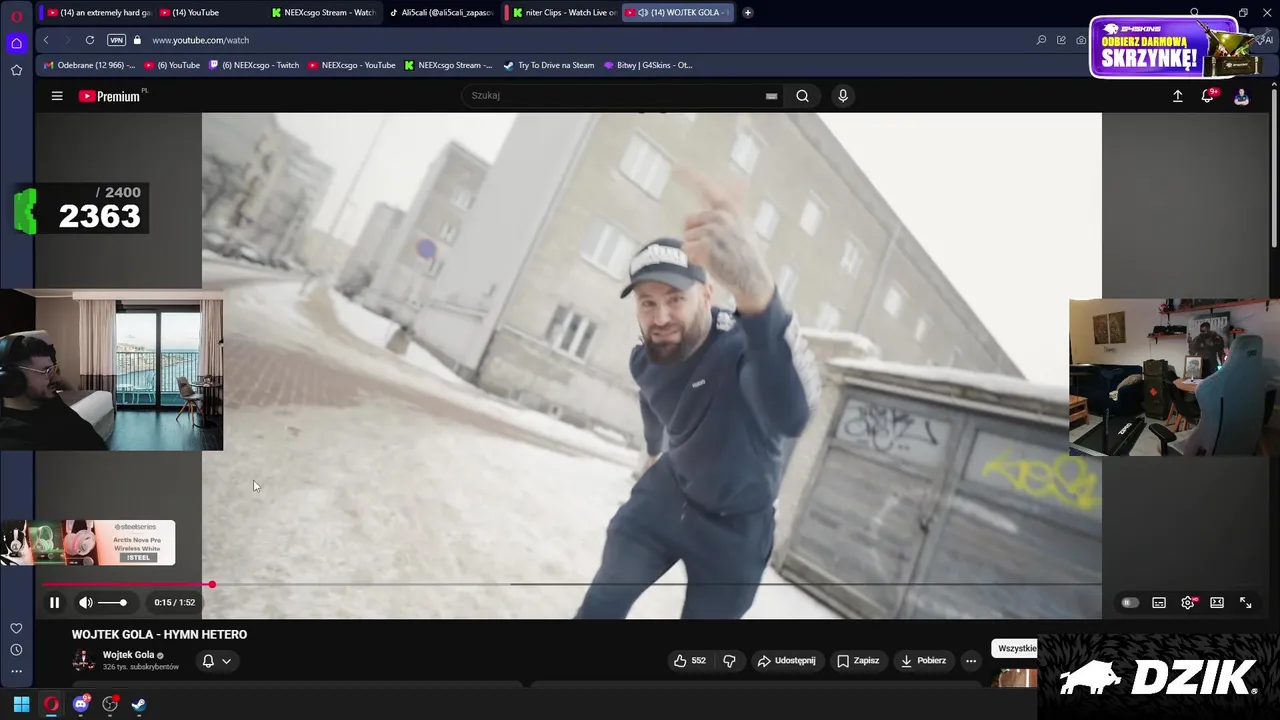Open the Wojtek Gola channel link

click(x=128, y=655)
